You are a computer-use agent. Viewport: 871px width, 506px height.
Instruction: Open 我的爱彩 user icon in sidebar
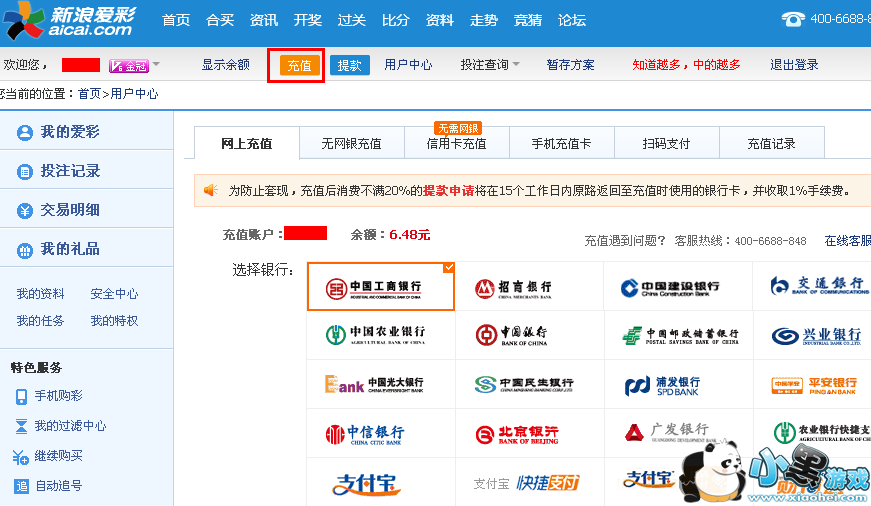point(24,133)
